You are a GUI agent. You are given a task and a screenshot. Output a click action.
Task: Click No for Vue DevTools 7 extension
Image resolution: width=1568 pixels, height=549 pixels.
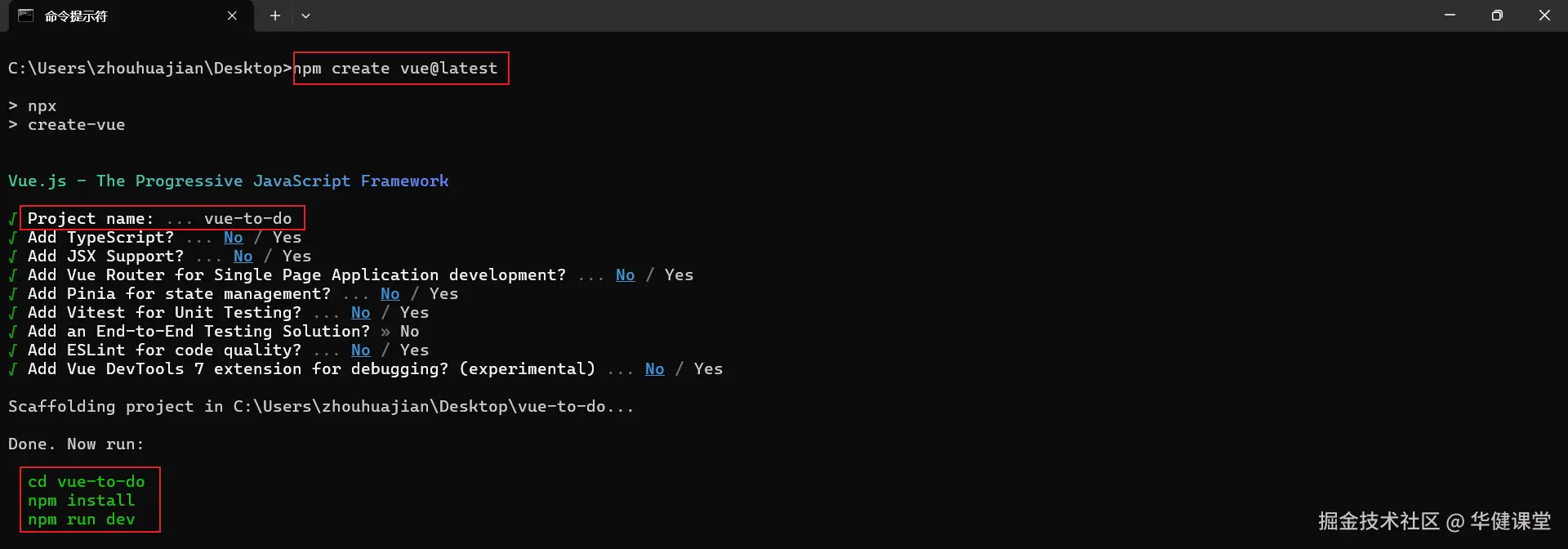pos(654,369)
